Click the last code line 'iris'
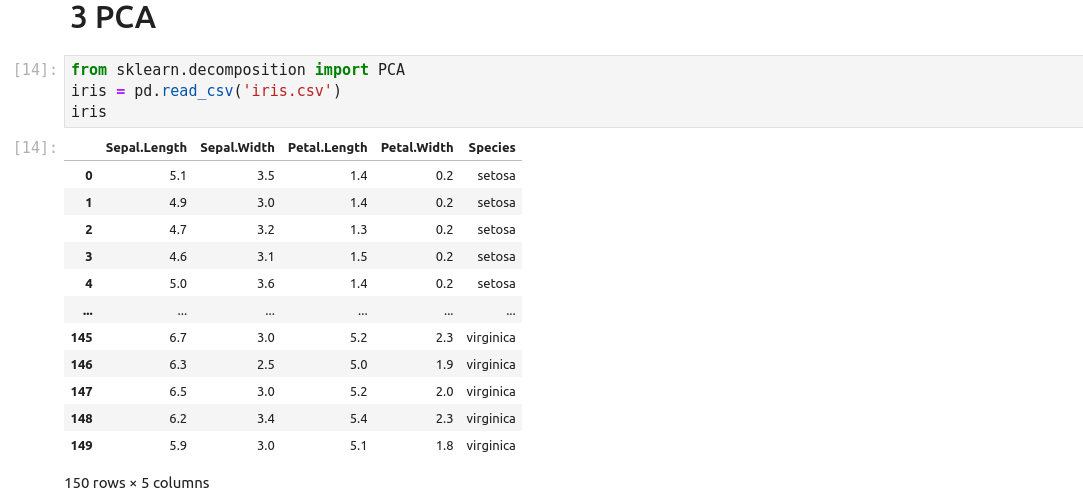 click(x=89, y=112)
